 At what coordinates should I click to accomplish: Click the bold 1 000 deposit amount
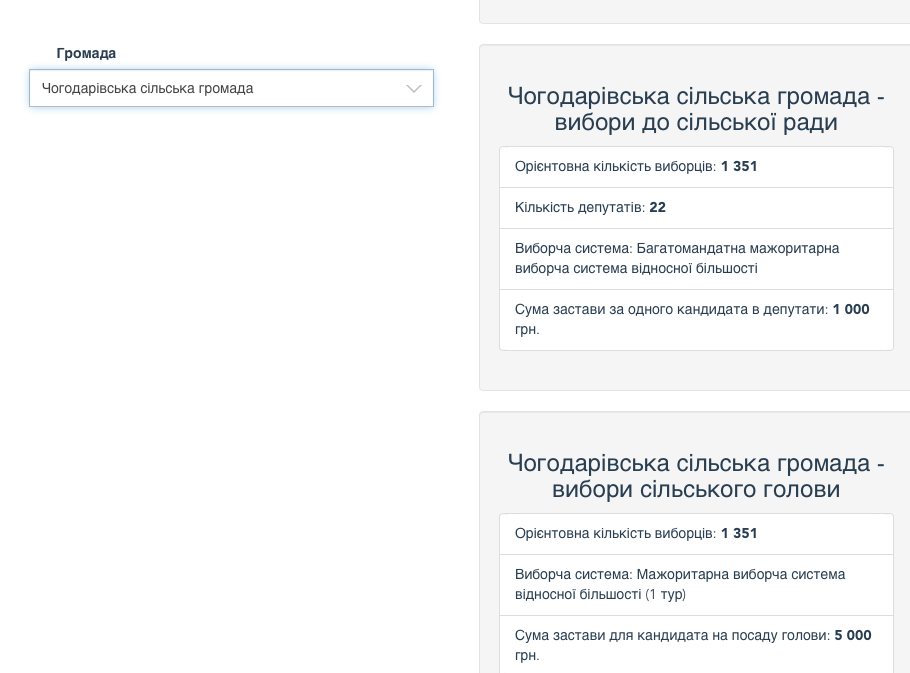click(x=851, y=310)
